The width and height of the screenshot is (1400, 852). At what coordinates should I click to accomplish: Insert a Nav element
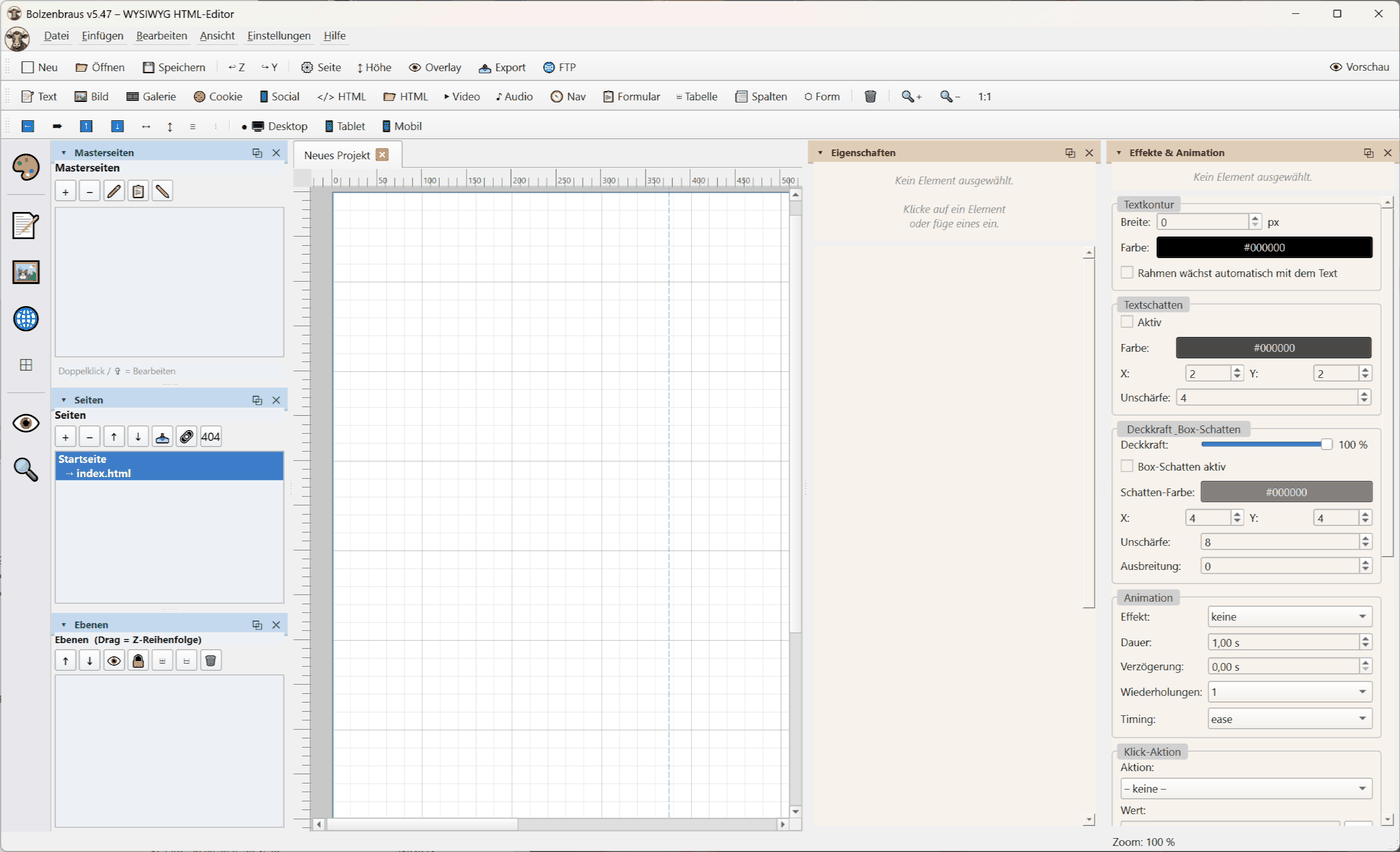pyautogui.click(x=568, y=97)
